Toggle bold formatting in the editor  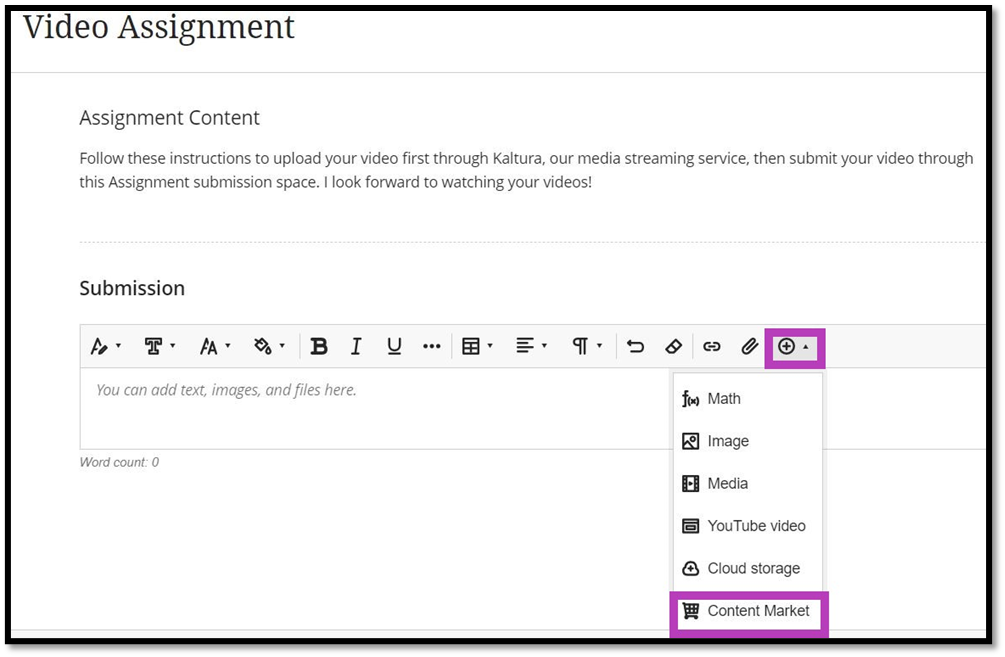click(319, 346)
